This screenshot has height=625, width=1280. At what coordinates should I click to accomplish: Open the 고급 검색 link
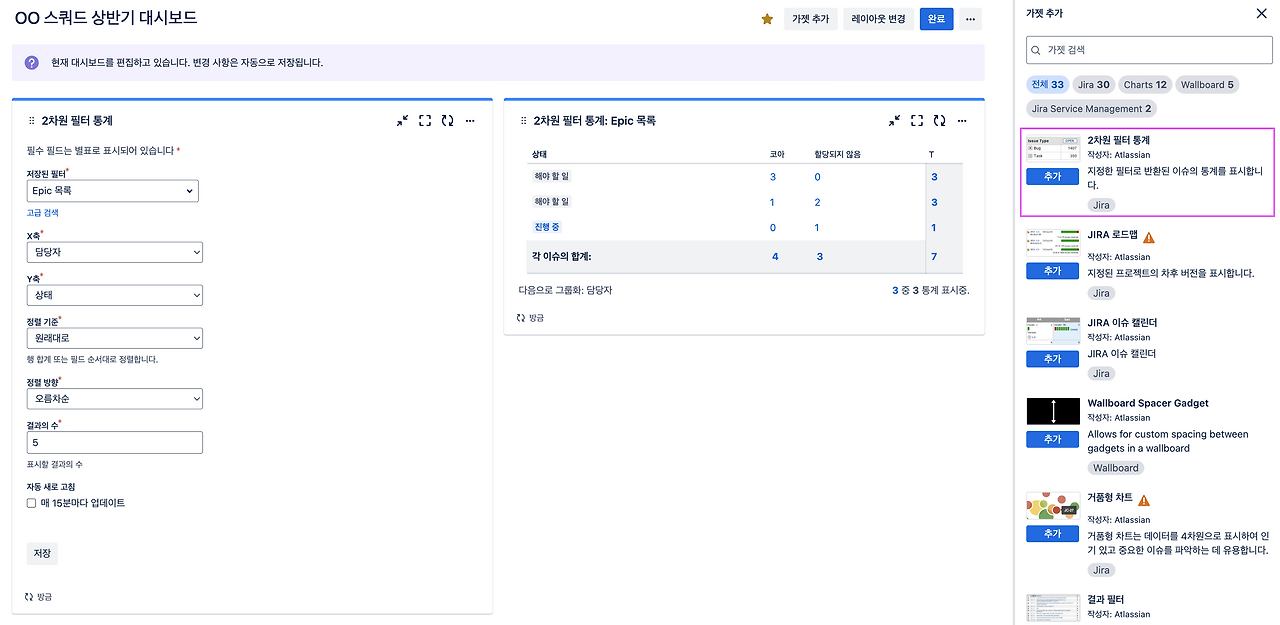point(41,212)
